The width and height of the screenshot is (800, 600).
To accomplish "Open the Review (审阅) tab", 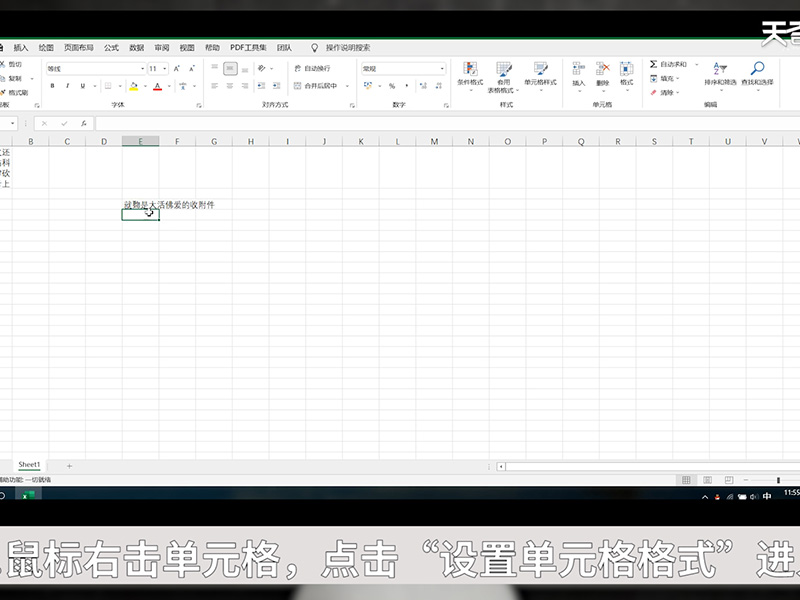I will tap(162, 47).
